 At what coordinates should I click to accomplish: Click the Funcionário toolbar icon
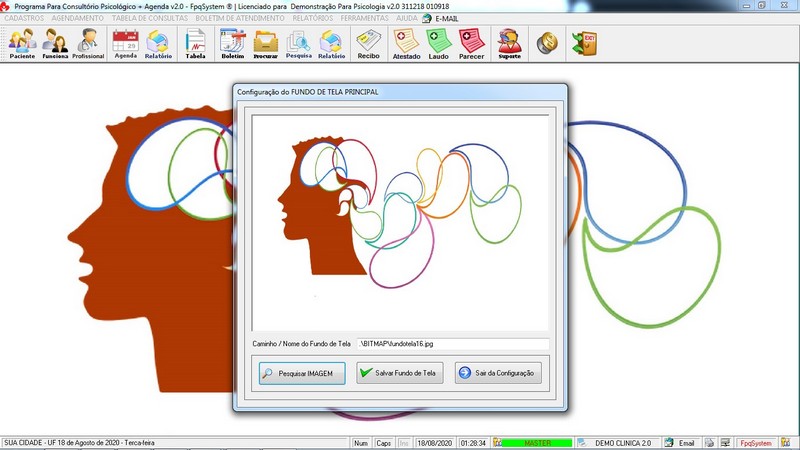coord(55,44)
